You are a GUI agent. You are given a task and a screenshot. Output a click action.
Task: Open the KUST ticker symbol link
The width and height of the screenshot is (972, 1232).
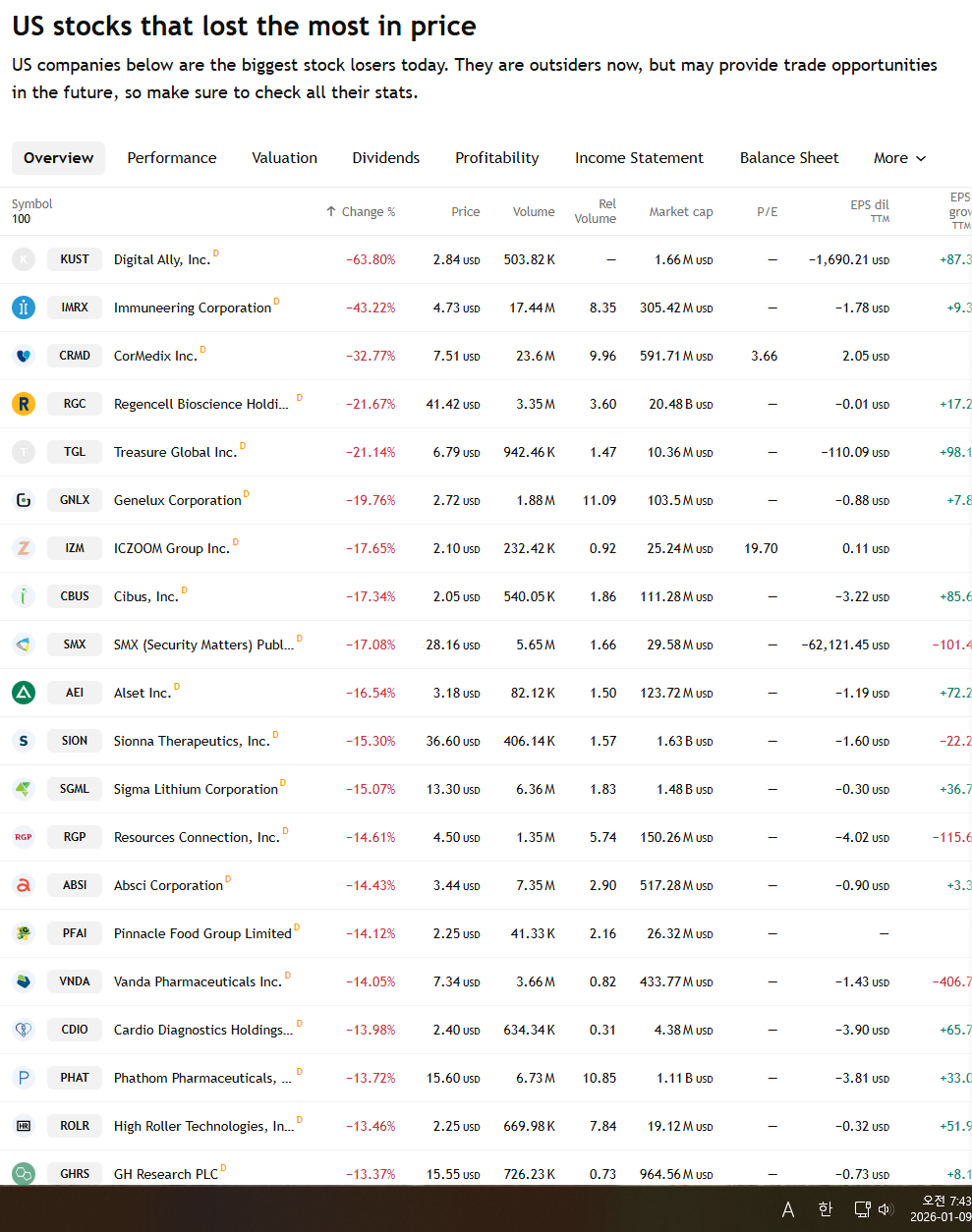(x=75, y=259)
